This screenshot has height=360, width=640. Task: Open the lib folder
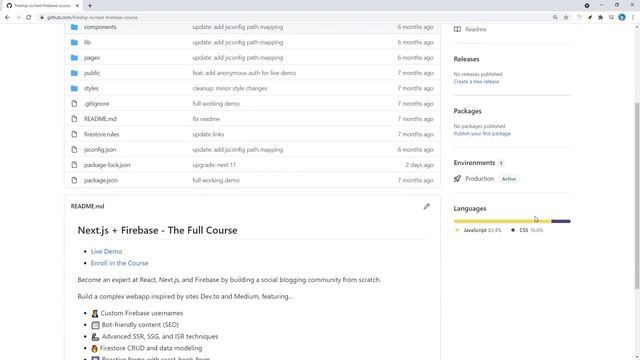coord(87,42)
